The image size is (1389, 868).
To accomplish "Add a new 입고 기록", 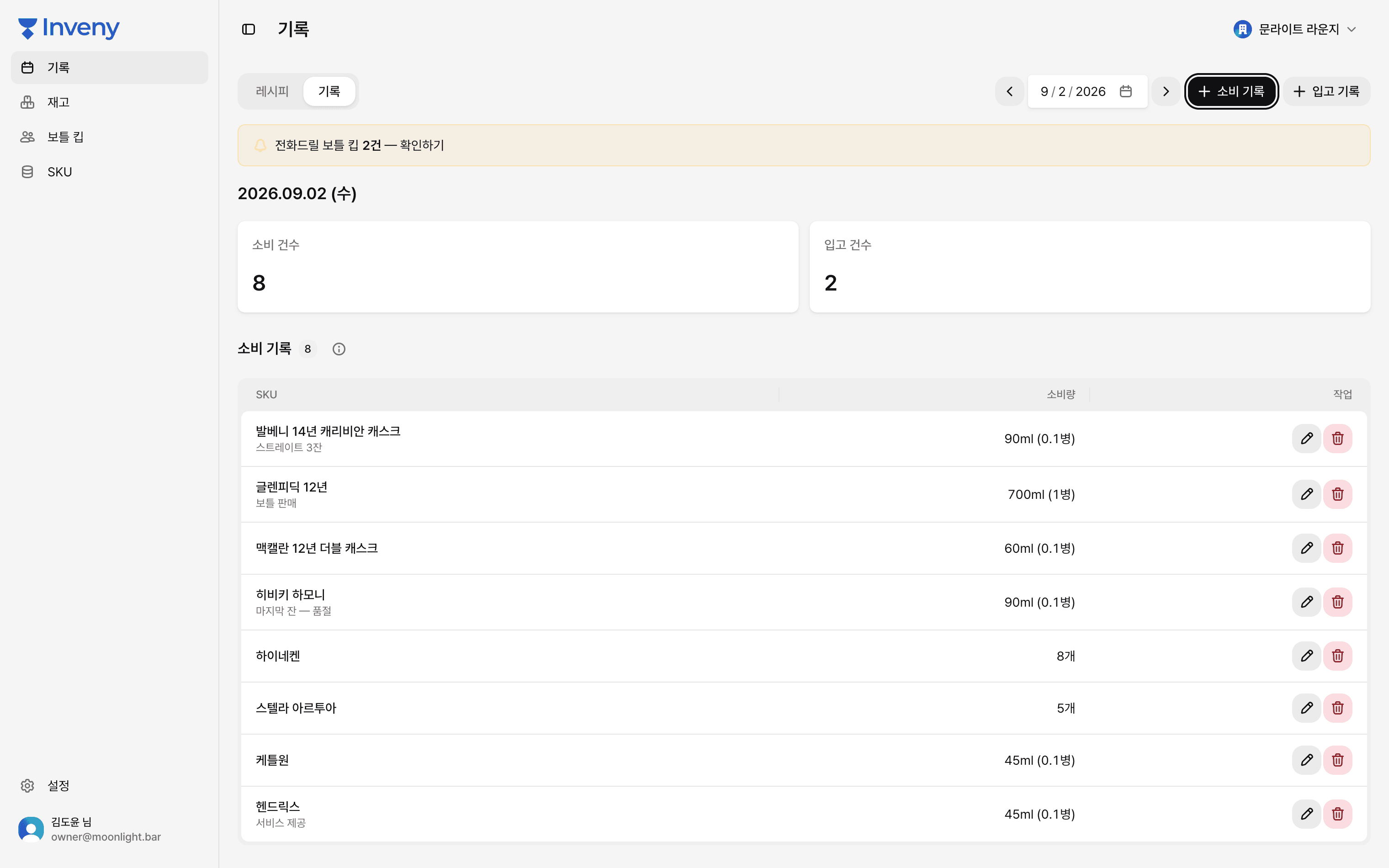I will [x=1326, y=91].
